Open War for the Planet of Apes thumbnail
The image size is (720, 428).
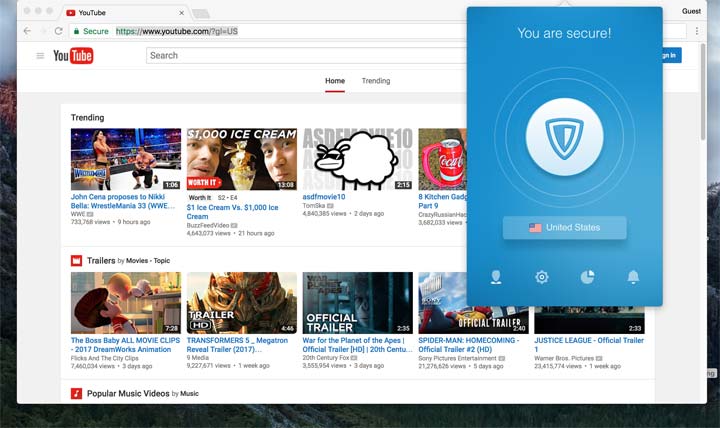pos(357,303)
